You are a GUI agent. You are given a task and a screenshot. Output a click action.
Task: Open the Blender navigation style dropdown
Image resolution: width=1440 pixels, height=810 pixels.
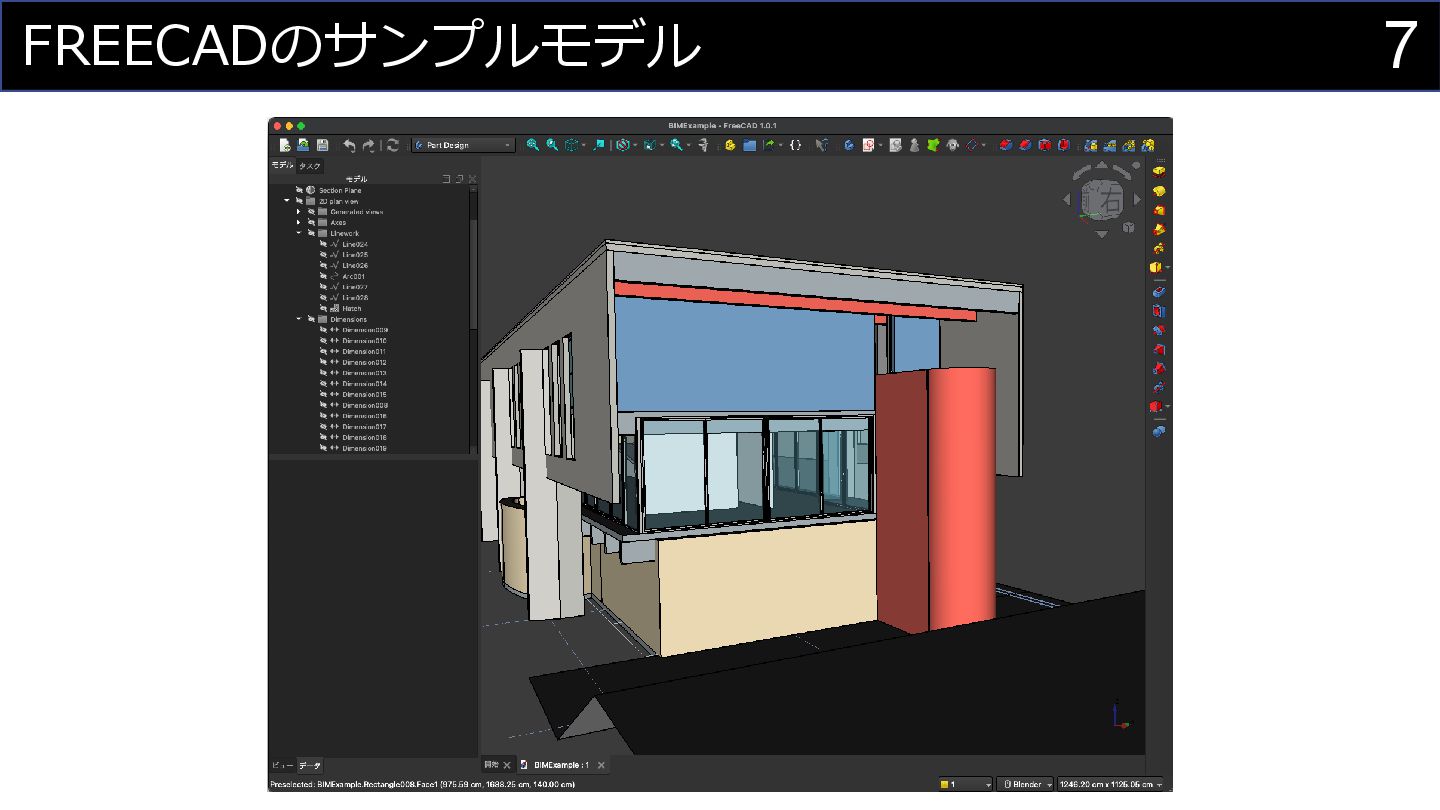[x=1027, y=784]
